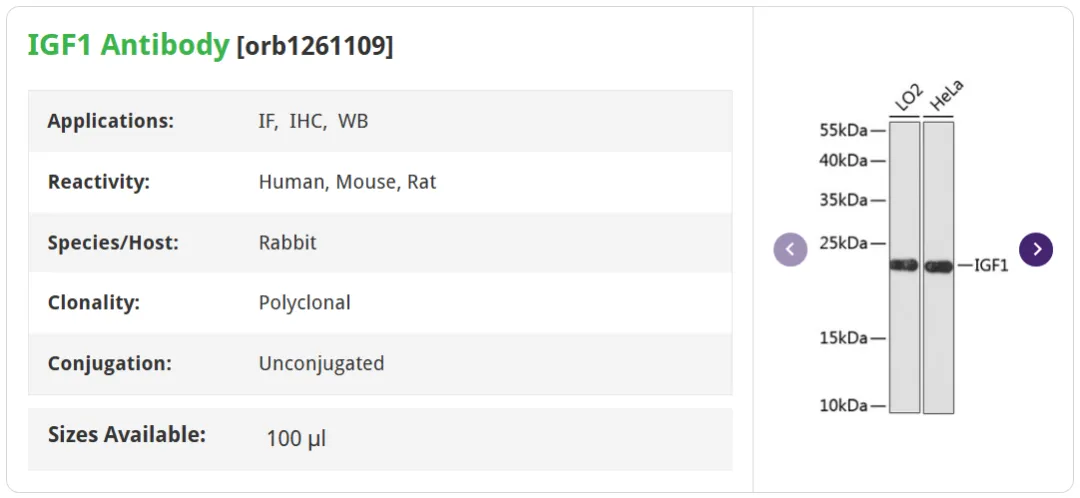
Task: Click the LO2 lane in blot image
Action: pyautogui.click(x=904, y=267)
